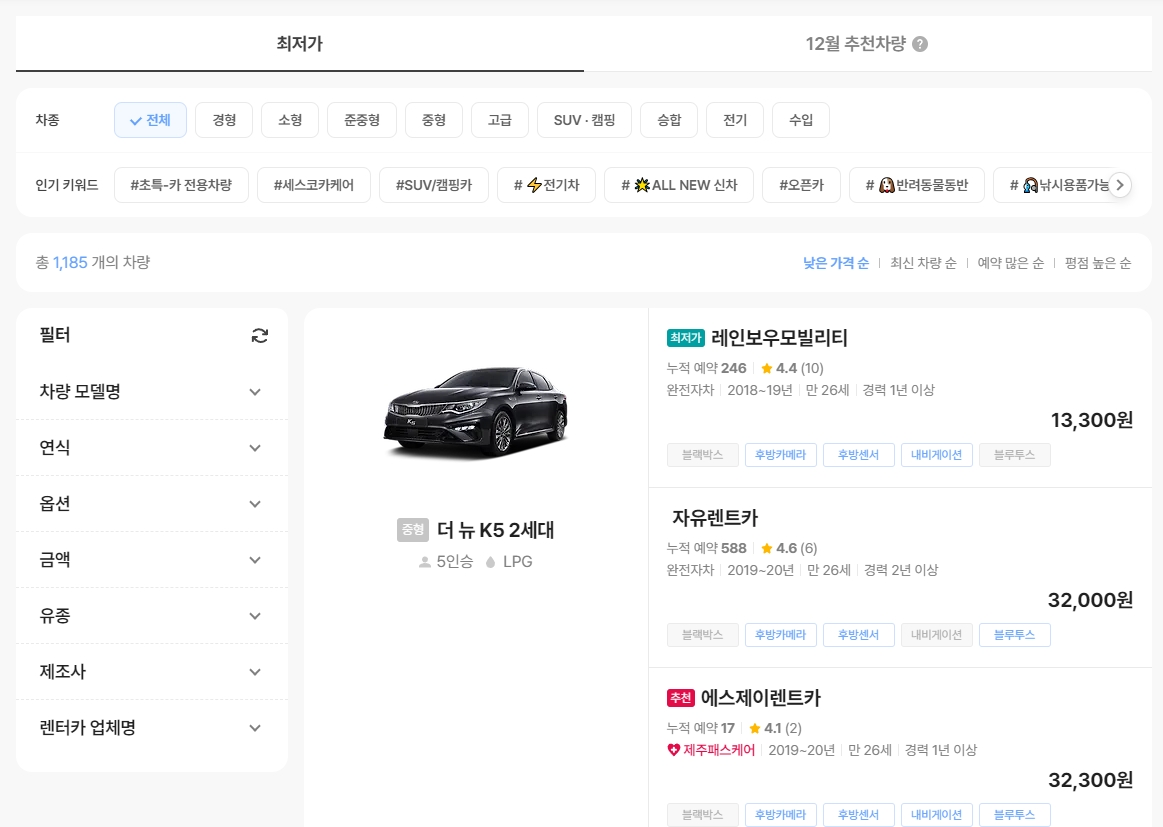The image size is (1163, 827).
Task: Click the 최저가 badge next to 레인보우모빌리티
Action: point(684,338)
